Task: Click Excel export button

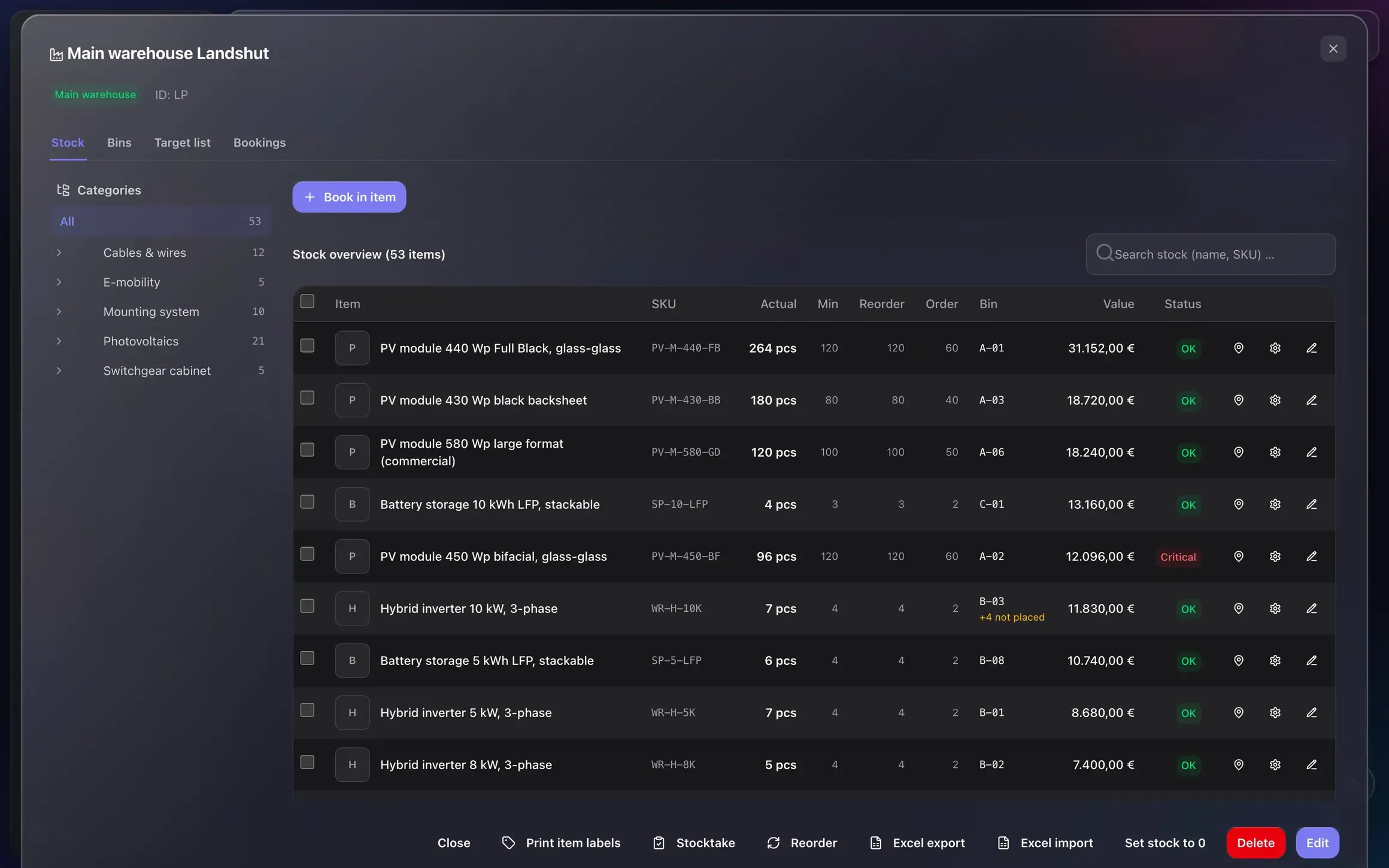Action: [x=917, y=843]
